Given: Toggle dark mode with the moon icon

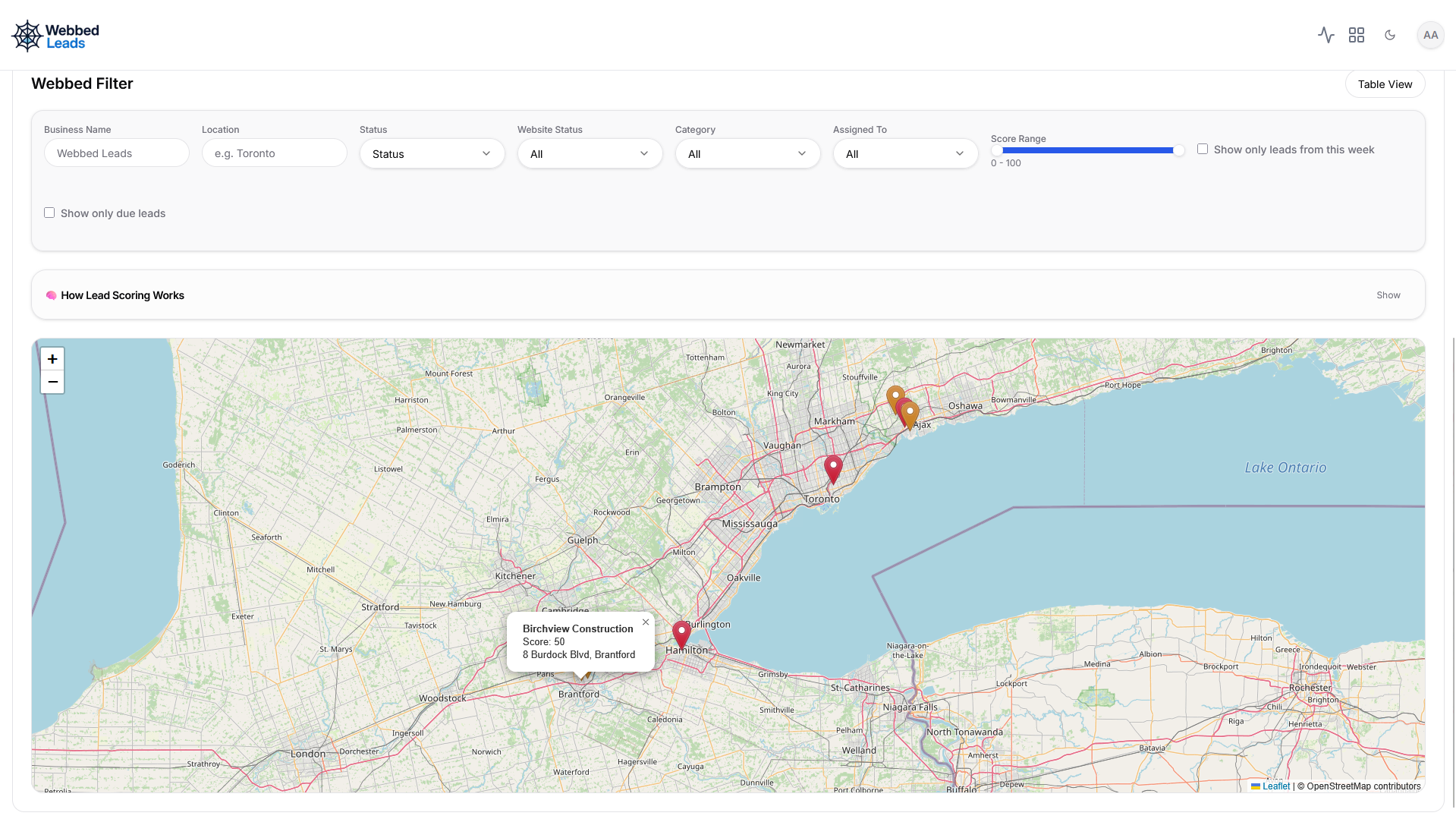Looking at the screenshot, I should [x=1390, y=35].
